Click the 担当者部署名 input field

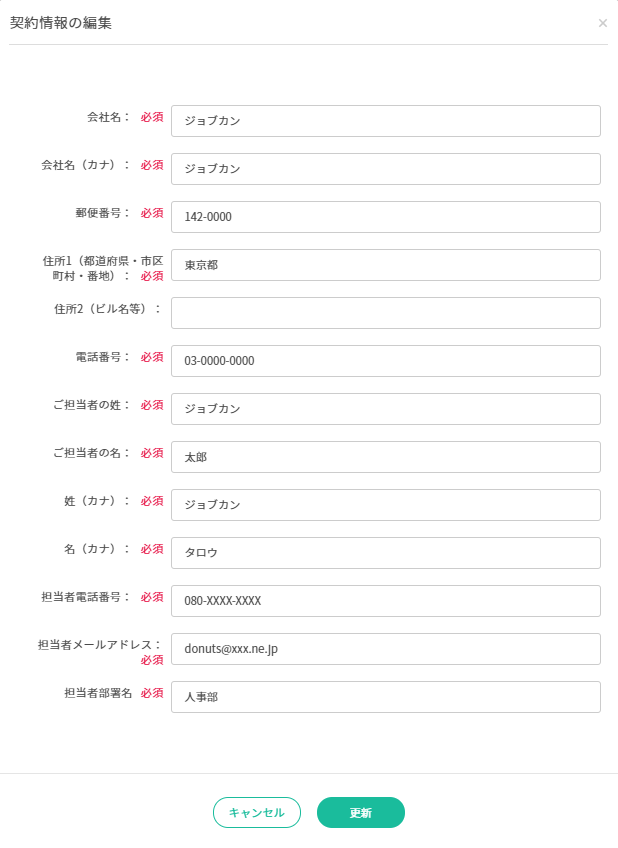click(x=385, y=697)
